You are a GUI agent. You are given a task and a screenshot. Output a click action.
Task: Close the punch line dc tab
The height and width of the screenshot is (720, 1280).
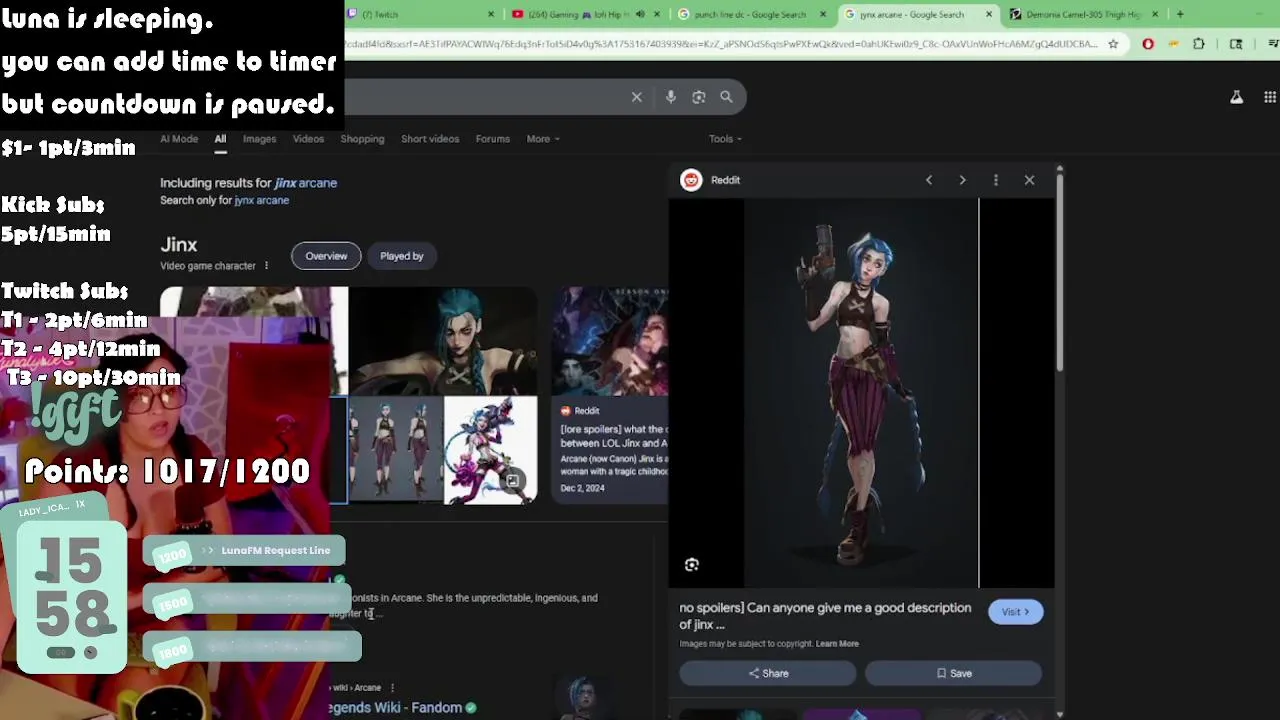point(823,14)
